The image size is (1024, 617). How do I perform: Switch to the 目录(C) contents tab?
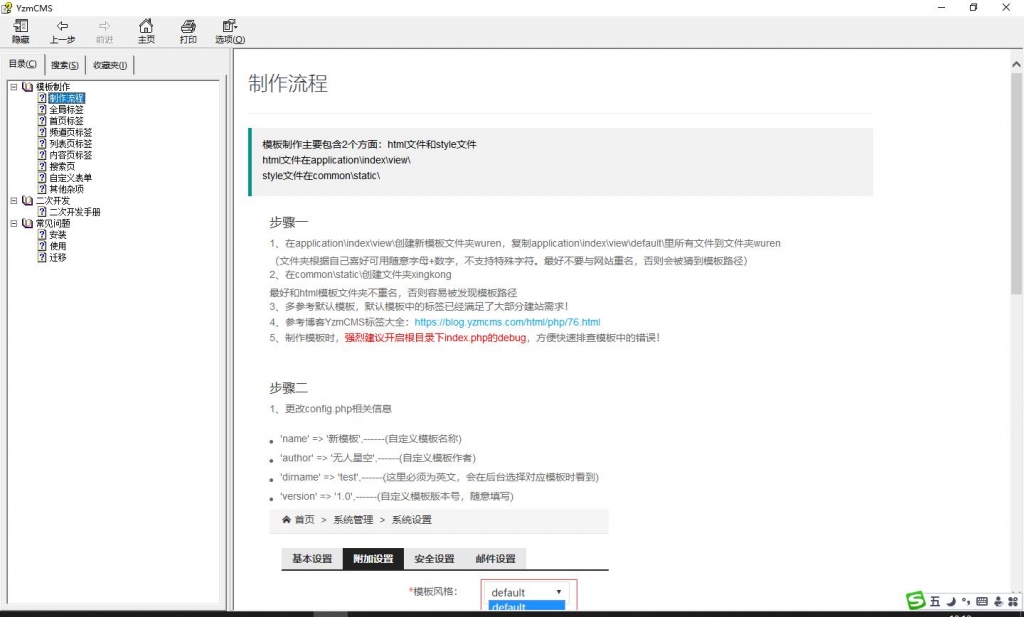[22, 64]
